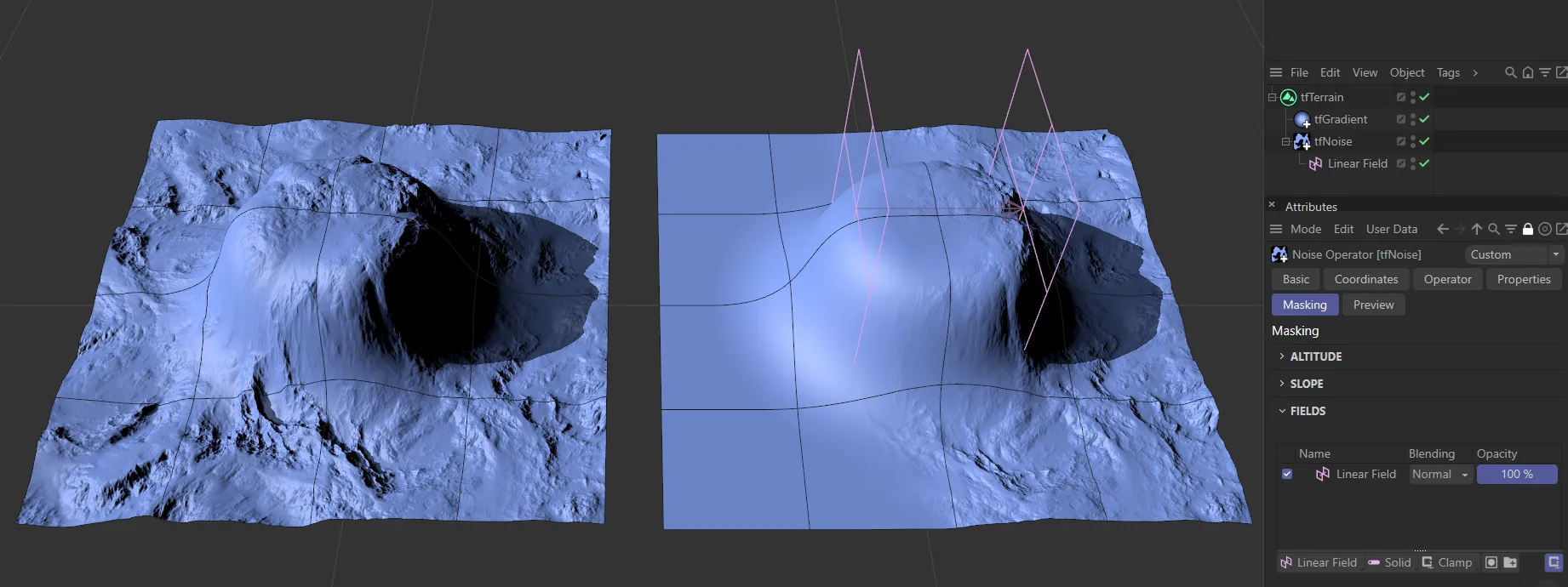Click the home icon in Object Manager
Image resolution: width=1568 pixels, height=587 pixels.
[1528, 73]
